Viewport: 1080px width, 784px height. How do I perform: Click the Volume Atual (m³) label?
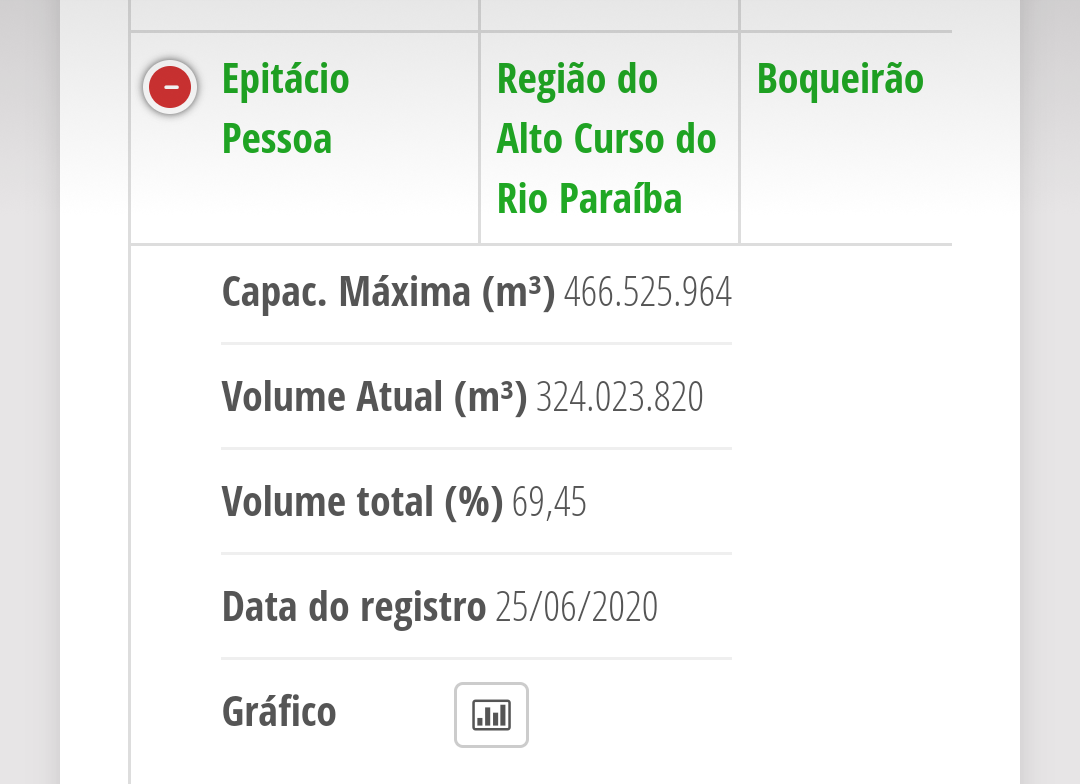[374, 397]
